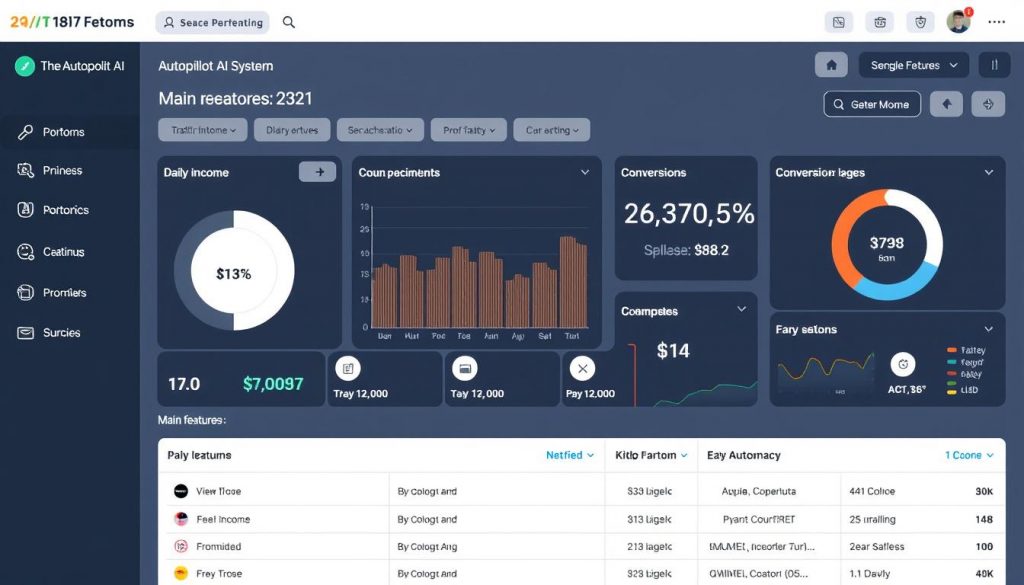Open the Netfied column dropdown
This screenshot has height=585, width=1024.
point(570,455)
